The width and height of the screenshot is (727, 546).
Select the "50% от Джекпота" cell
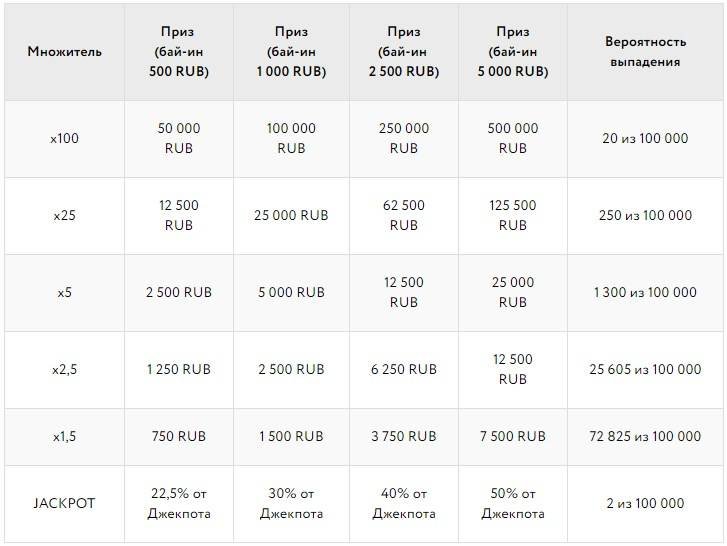point(512,503)
